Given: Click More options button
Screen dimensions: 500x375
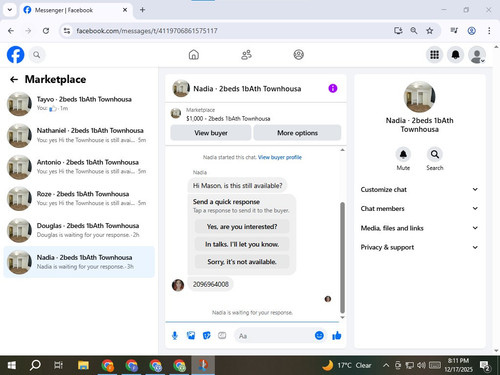Looking at the screenshot, I should [297, 133].
